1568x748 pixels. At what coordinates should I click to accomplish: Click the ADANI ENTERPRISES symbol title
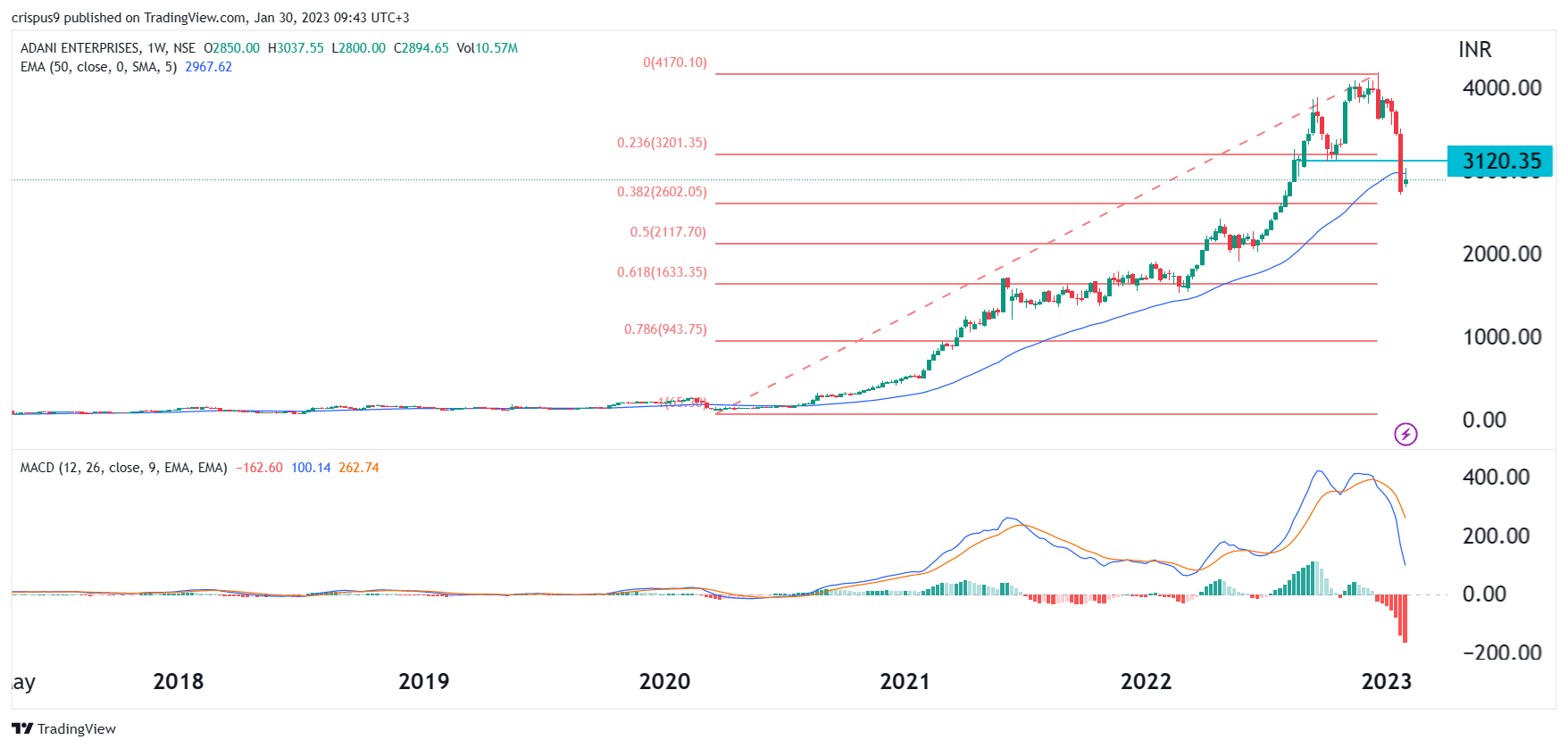(80, 48)
